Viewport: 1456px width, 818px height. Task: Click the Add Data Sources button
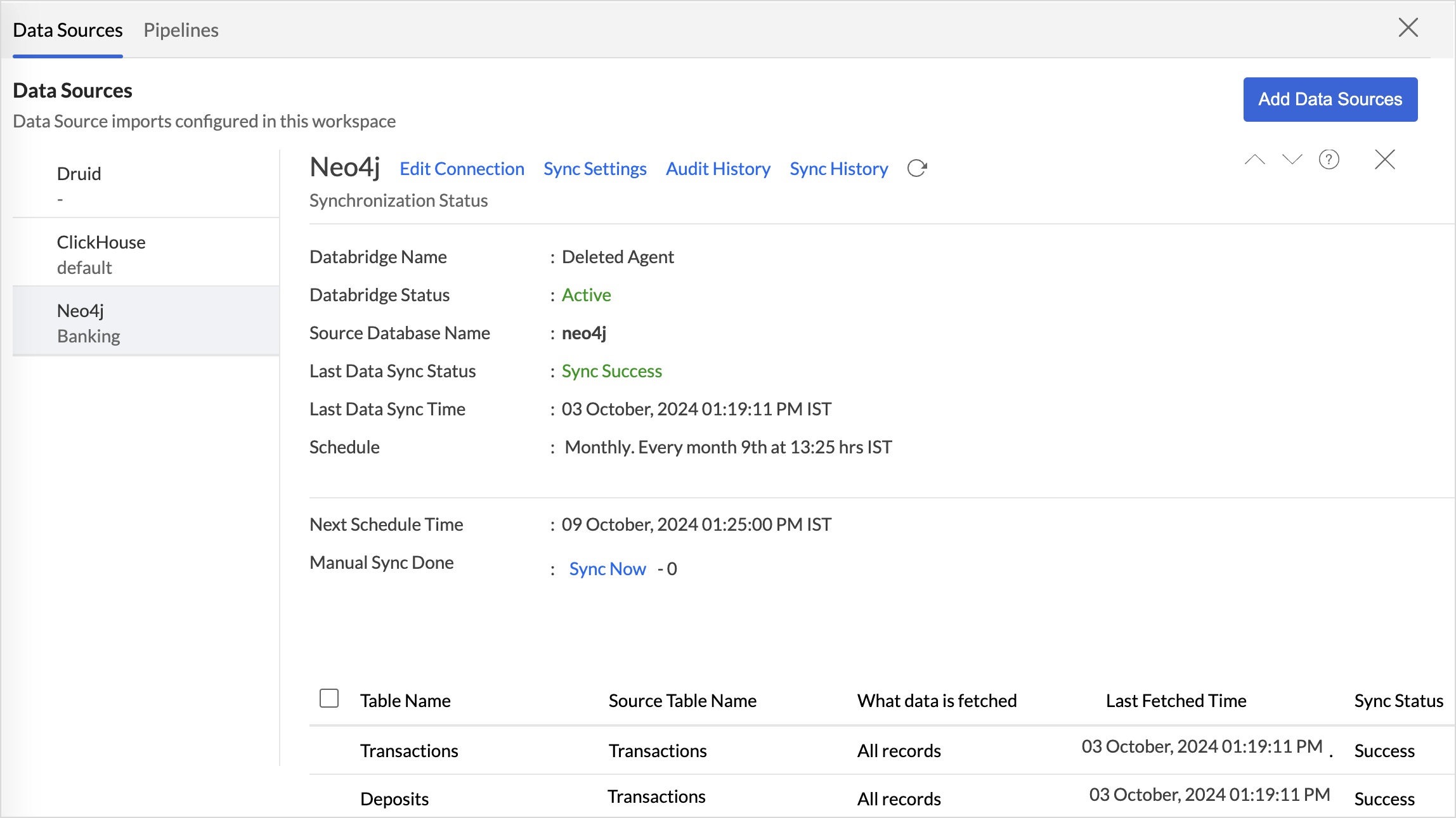click(x=1330, y=100)
